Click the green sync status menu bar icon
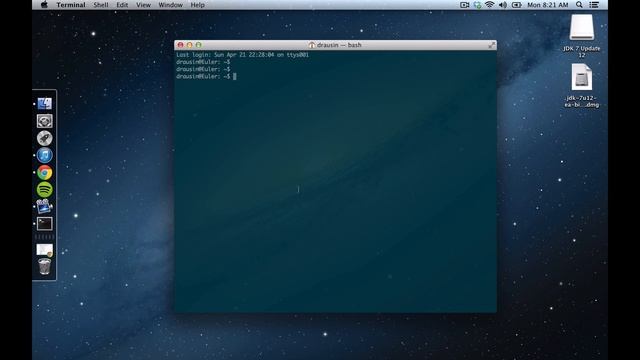This screenshot has width=640, height=360. pyautogui.click(x=477, y=5)
